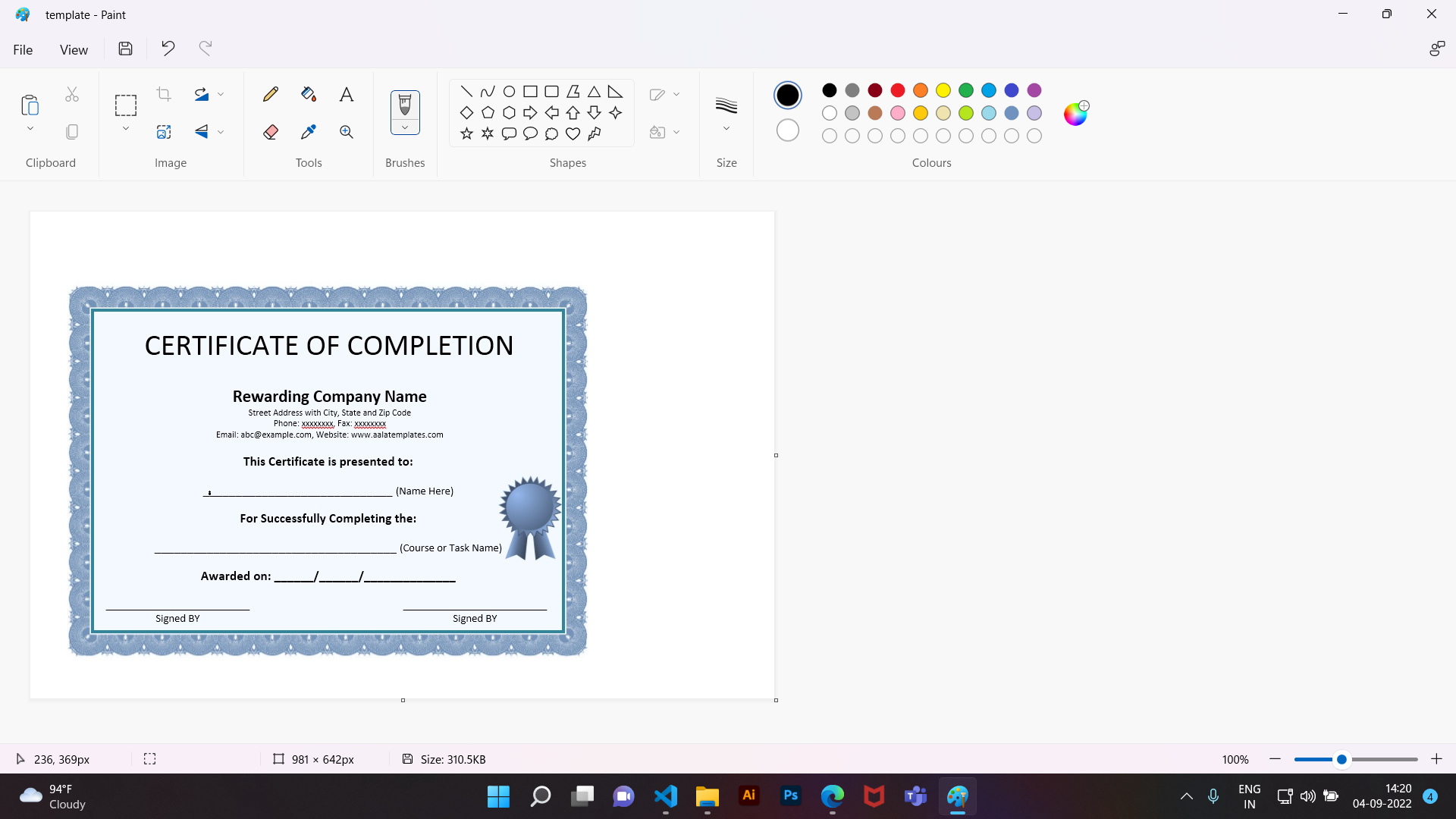Select the Magnifier tool
This screenshot has width=1456, height=819.
coord(346,131)
